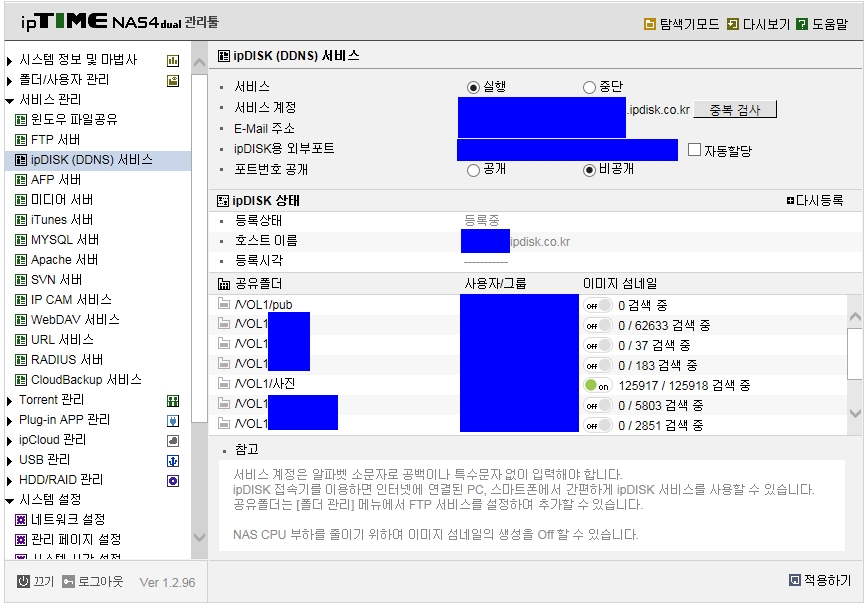The height and width of the screenshot is (606, 866).
Task: Click the Torrent 관리 category icon
Action: (173, 401)
